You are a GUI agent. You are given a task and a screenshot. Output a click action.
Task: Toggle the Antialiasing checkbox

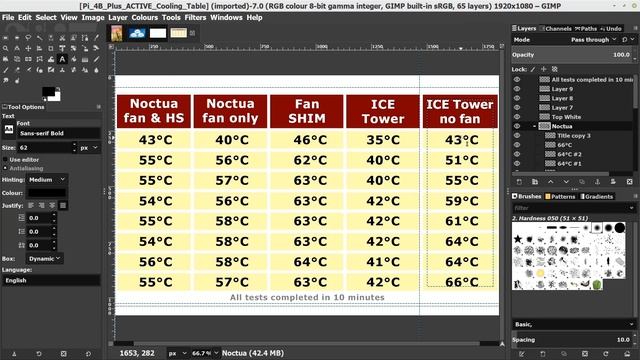5,168
